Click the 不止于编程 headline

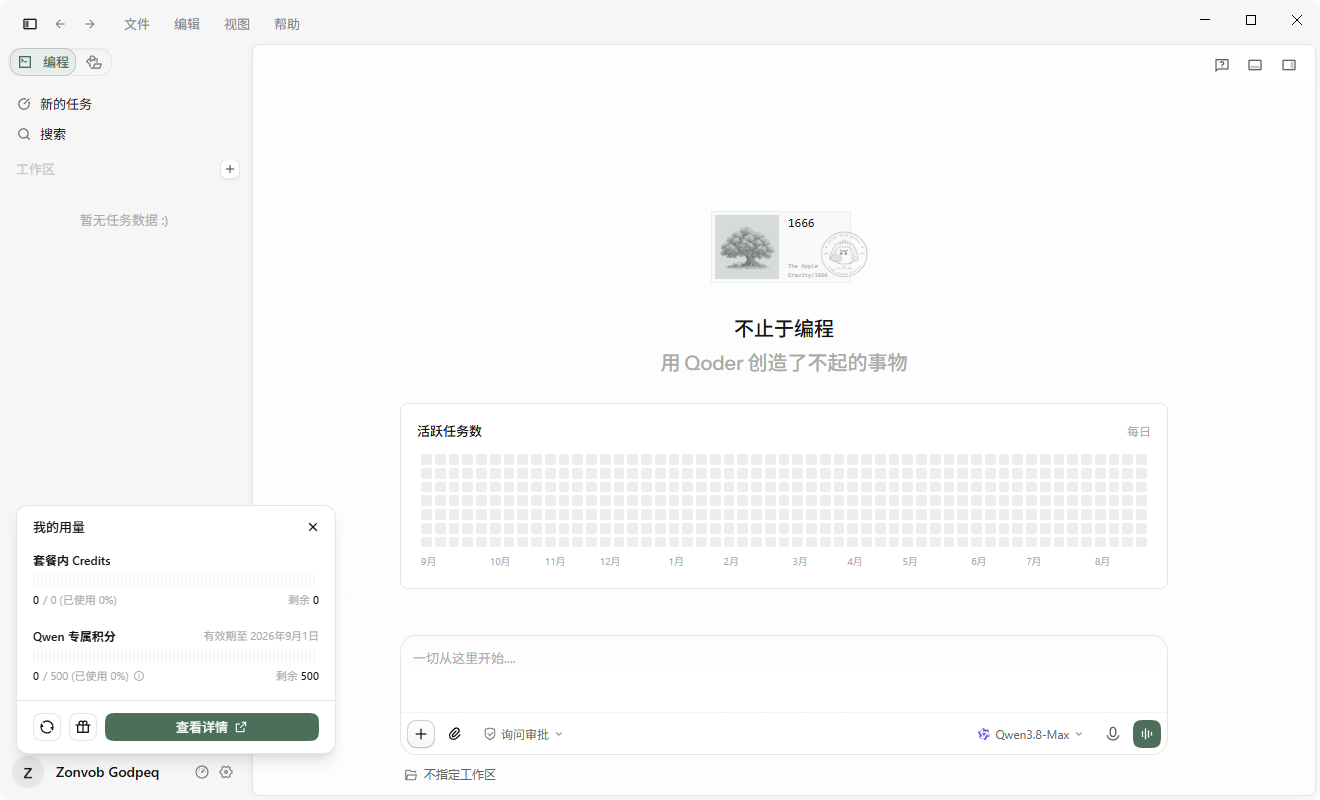[784, 329]
